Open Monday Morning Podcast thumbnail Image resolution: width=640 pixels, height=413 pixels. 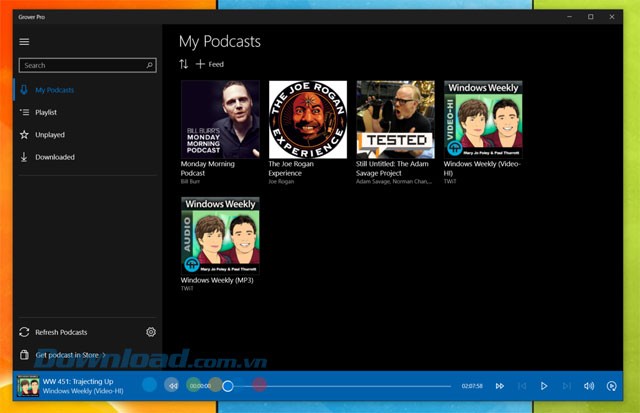[x=220, y=119]
